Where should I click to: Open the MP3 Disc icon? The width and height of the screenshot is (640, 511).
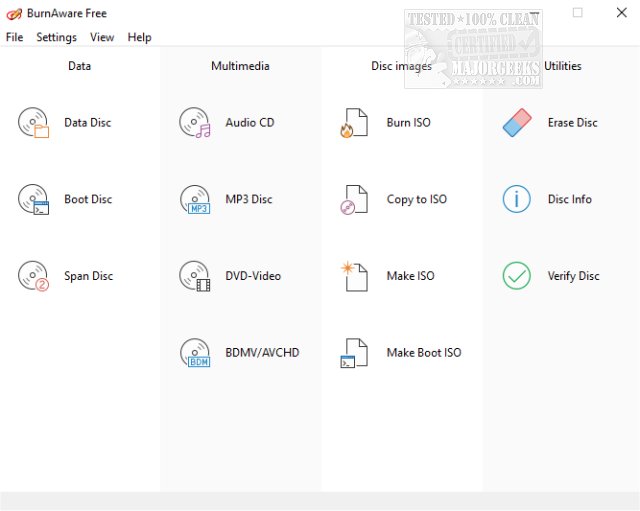pyautogui.click(x=195, y=200)
